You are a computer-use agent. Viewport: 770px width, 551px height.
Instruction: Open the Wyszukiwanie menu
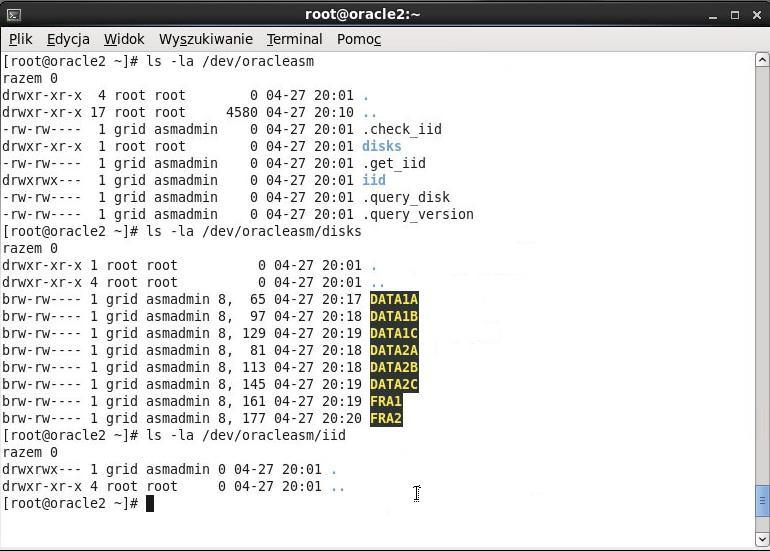pyautogui.click(x=206, y=39)
